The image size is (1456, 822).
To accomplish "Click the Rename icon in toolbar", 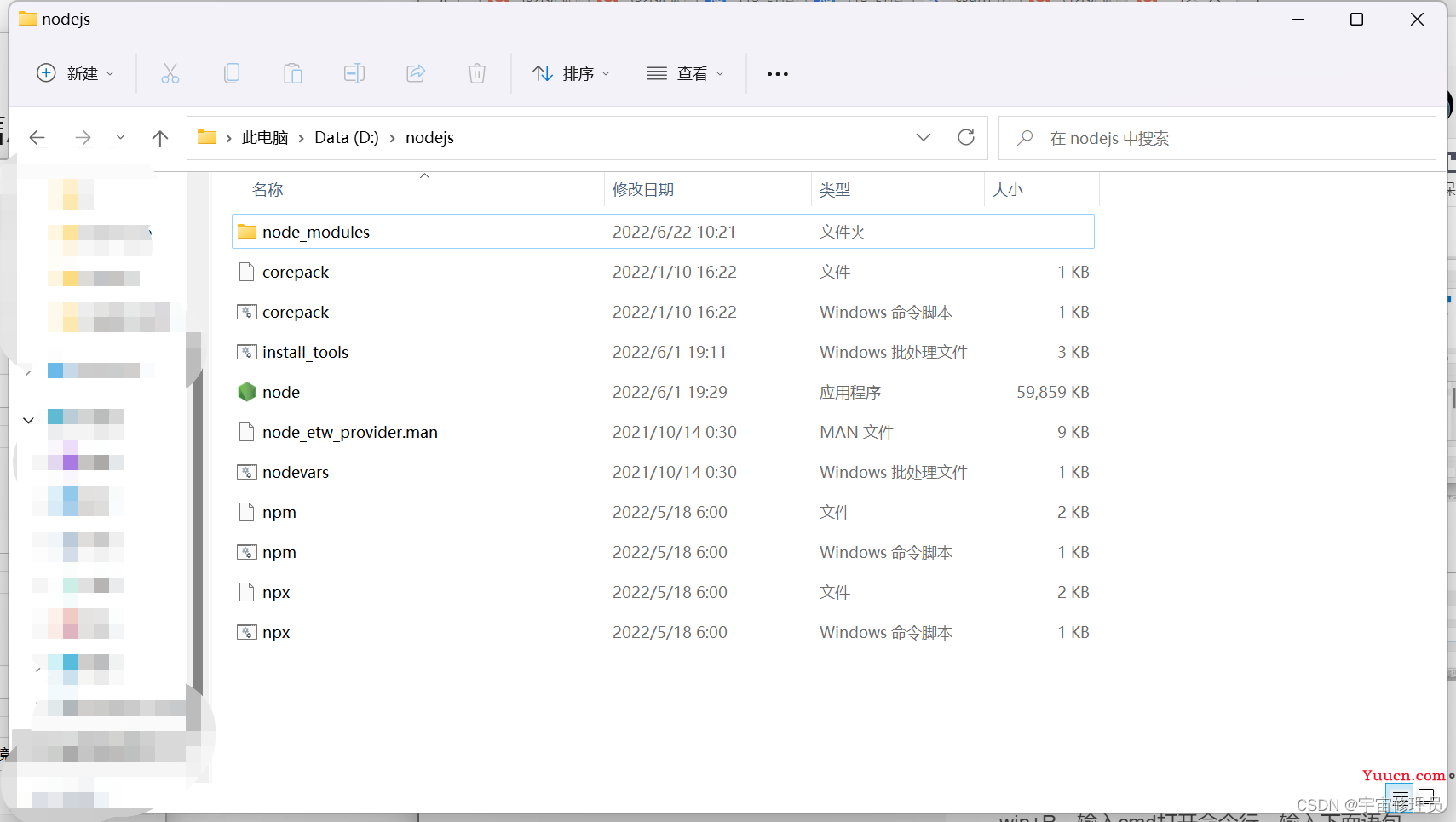I will coord(354,74).
